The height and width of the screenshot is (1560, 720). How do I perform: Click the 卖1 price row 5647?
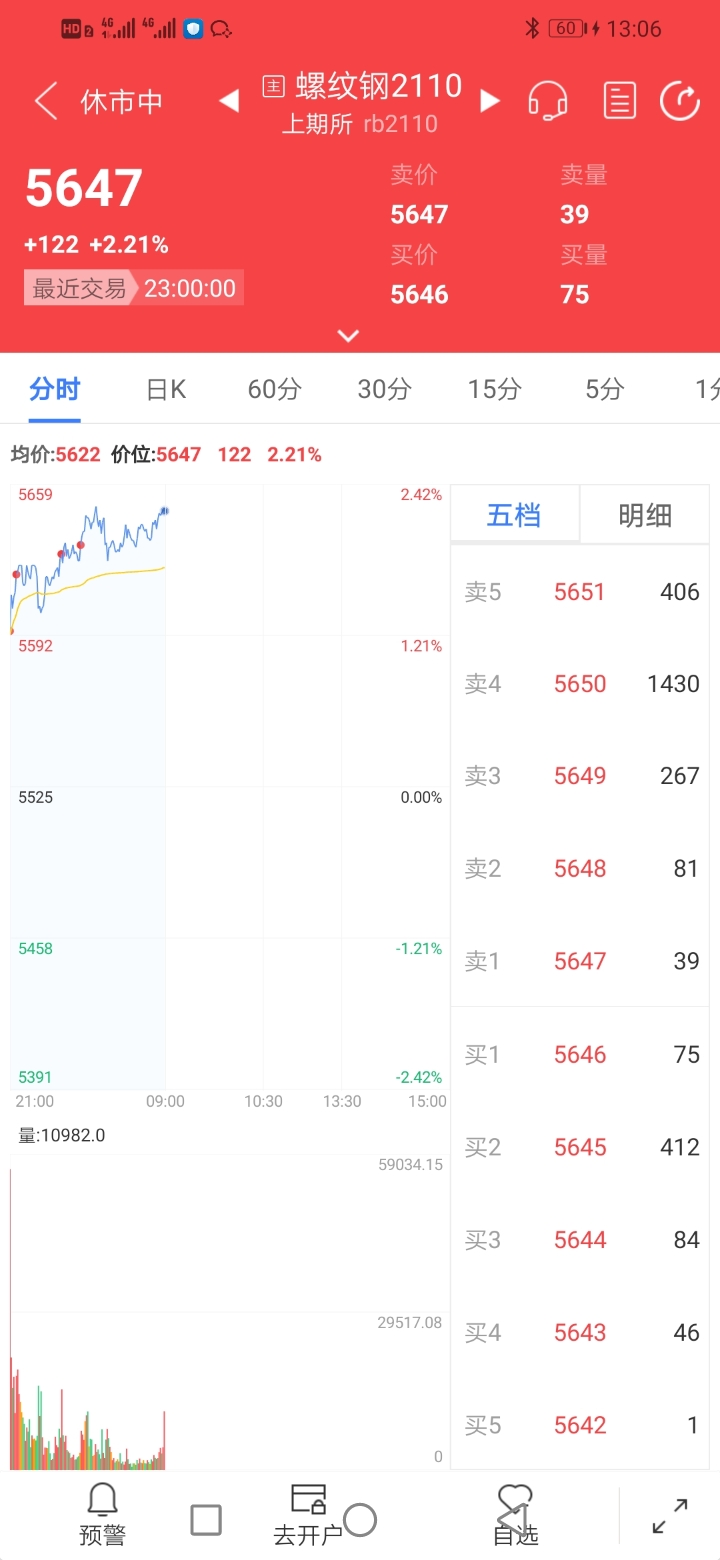(580, 961)
